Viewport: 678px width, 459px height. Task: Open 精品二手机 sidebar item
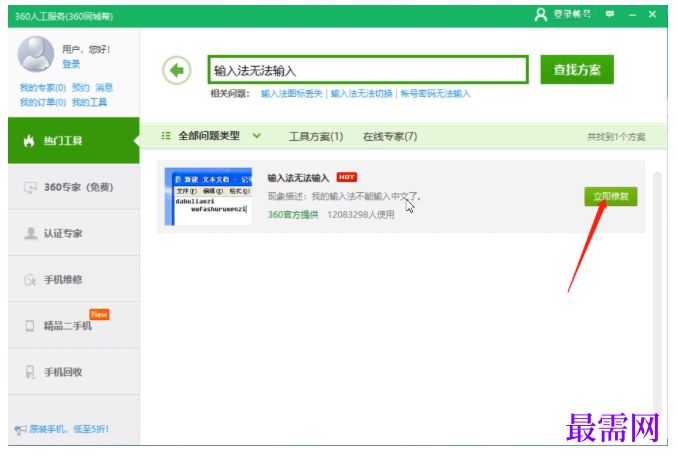(74, 325)
